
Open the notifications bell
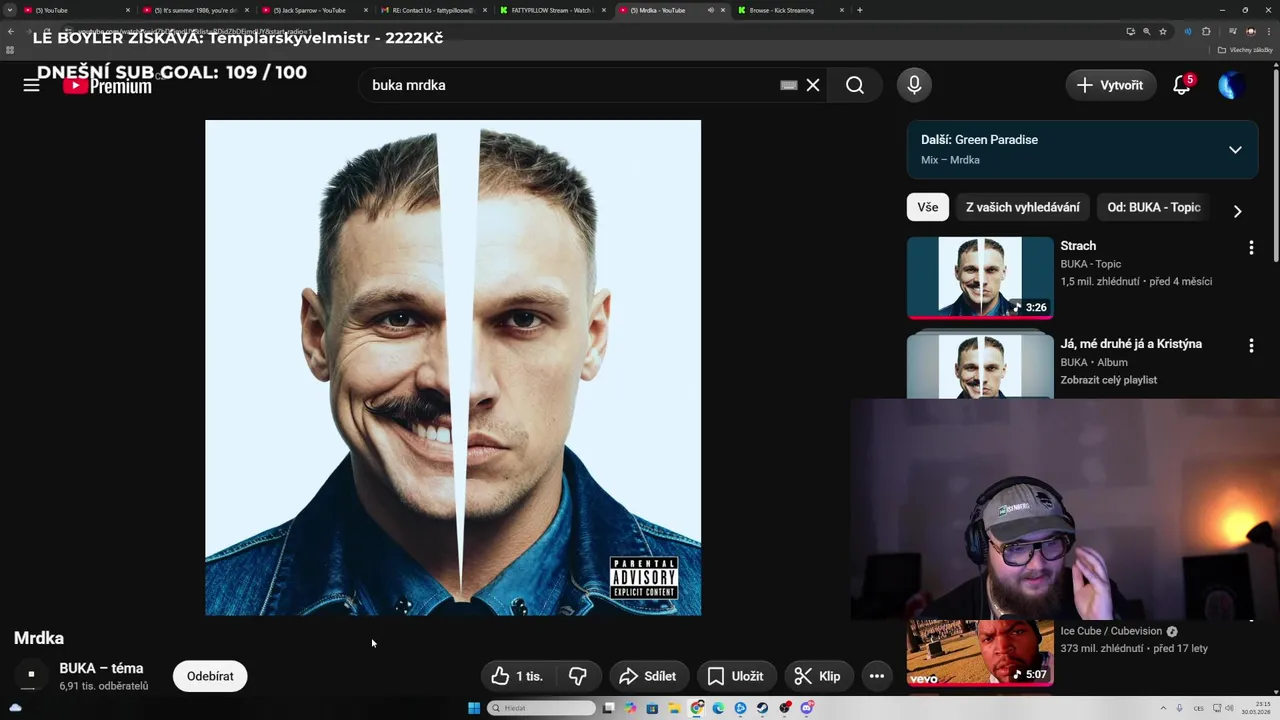[1182, 85]
